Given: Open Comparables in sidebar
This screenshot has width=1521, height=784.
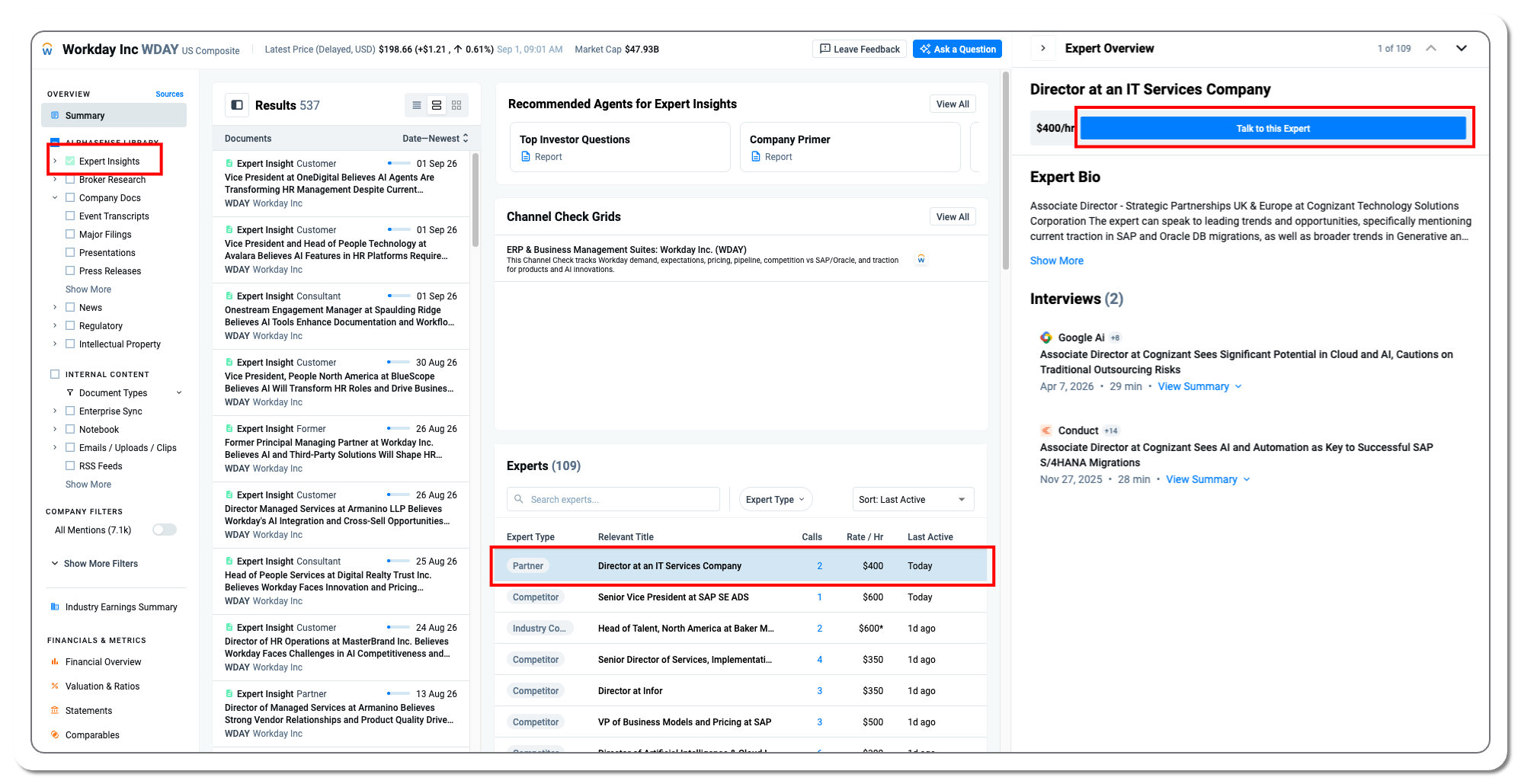Looking at the screenshot, I should [93, 735].
